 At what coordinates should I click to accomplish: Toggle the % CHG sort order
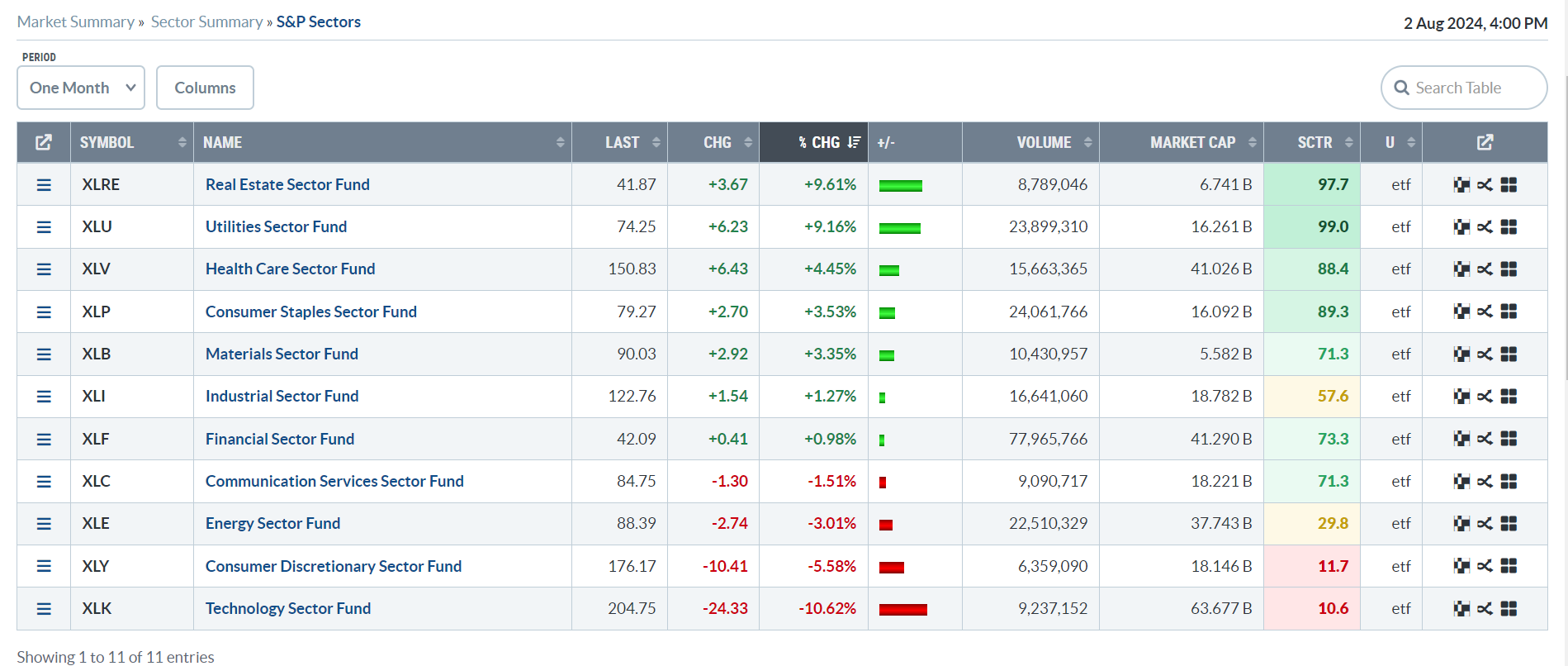click(813, 142)
